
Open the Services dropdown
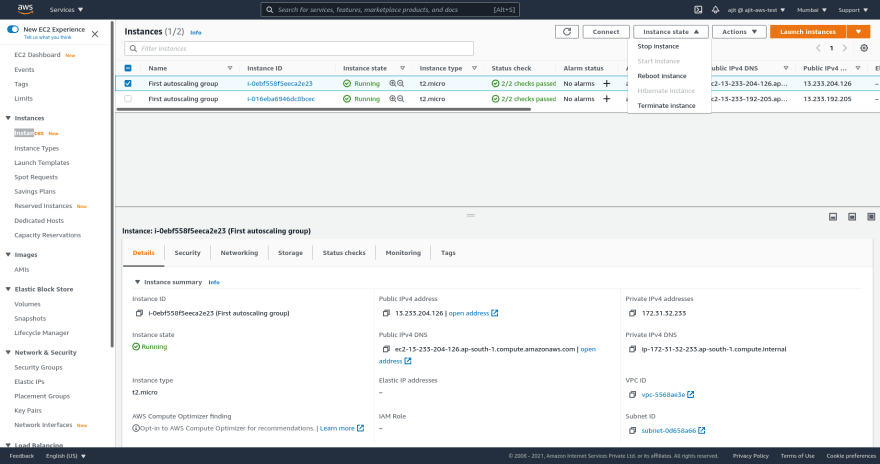66,10
